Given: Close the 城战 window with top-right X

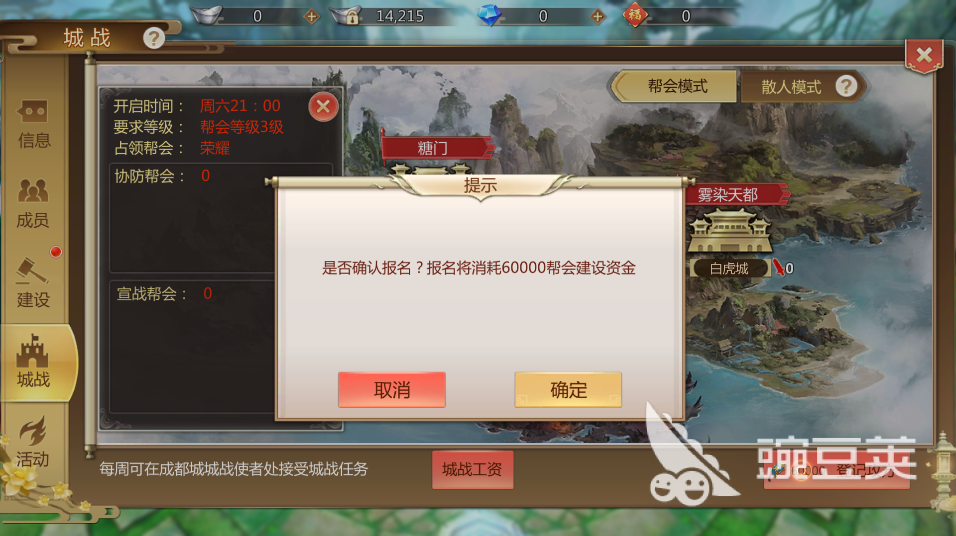Looking at the screenshot, I should click(x=924, y=56).
